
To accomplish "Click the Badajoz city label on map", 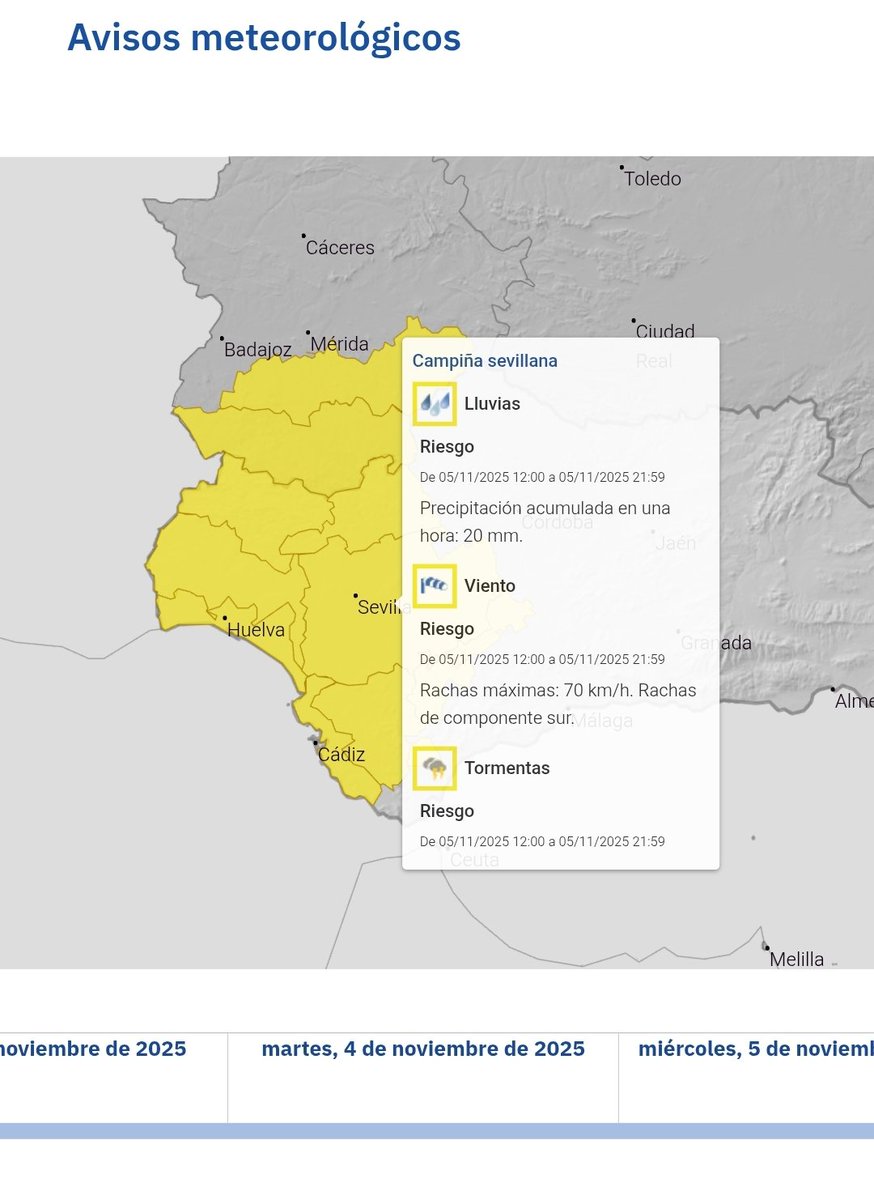I will (x=258, y=350).
